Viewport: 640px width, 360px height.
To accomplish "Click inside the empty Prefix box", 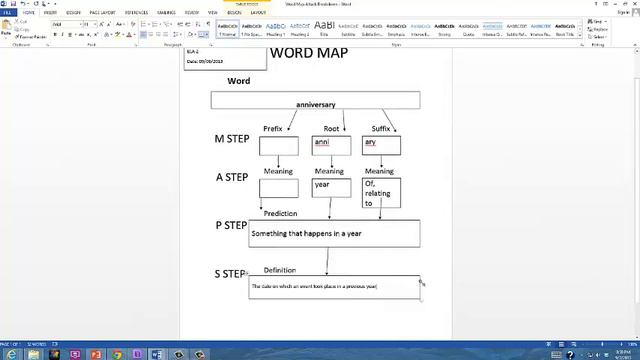I will click(x=279, y=146).
